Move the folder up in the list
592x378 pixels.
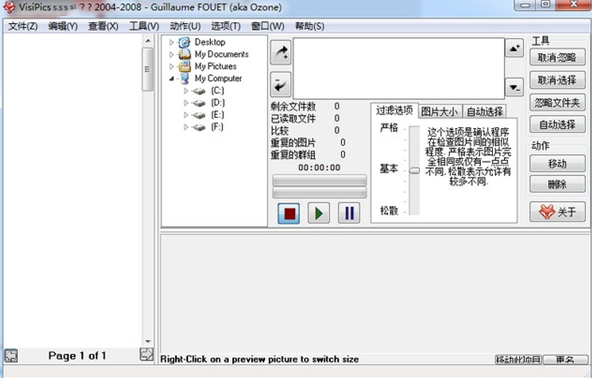[514, 48]
